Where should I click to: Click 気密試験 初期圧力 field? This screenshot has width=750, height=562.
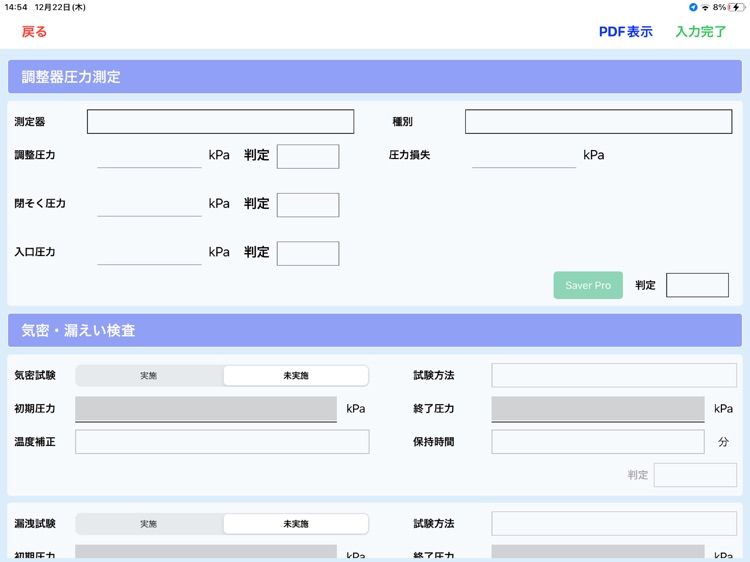(206, 409)
